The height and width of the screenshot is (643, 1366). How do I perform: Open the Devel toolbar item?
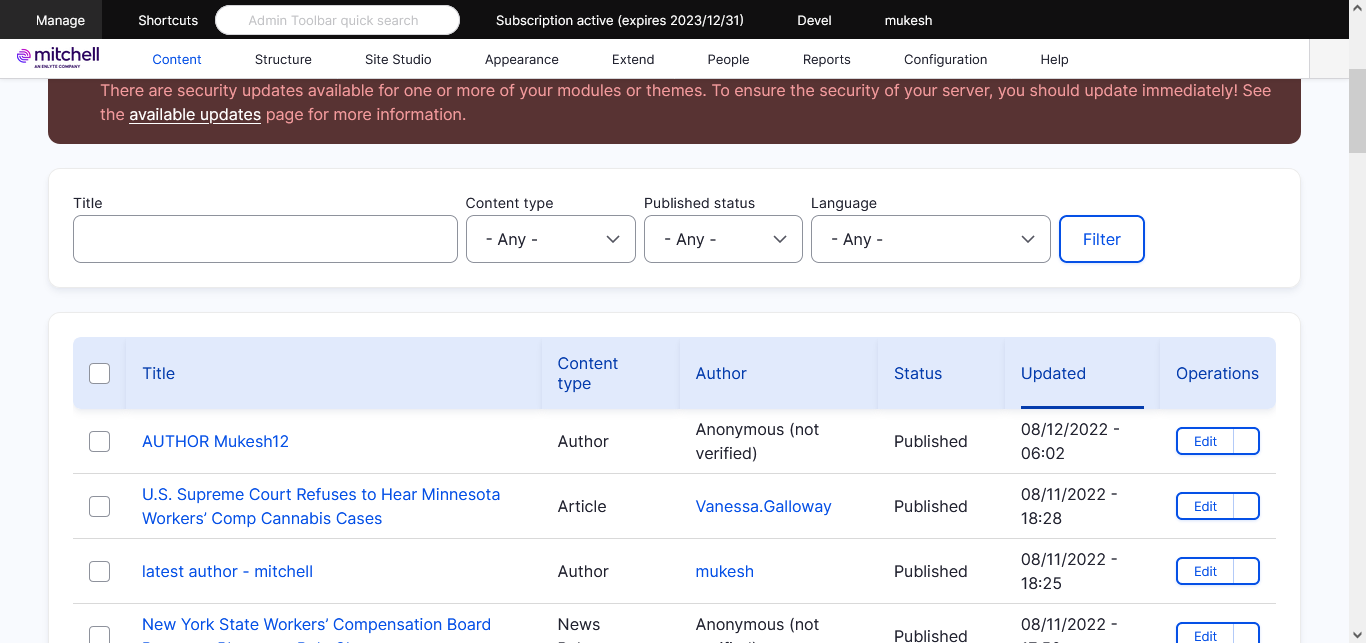pyautogui.click(x=814, y=20)
